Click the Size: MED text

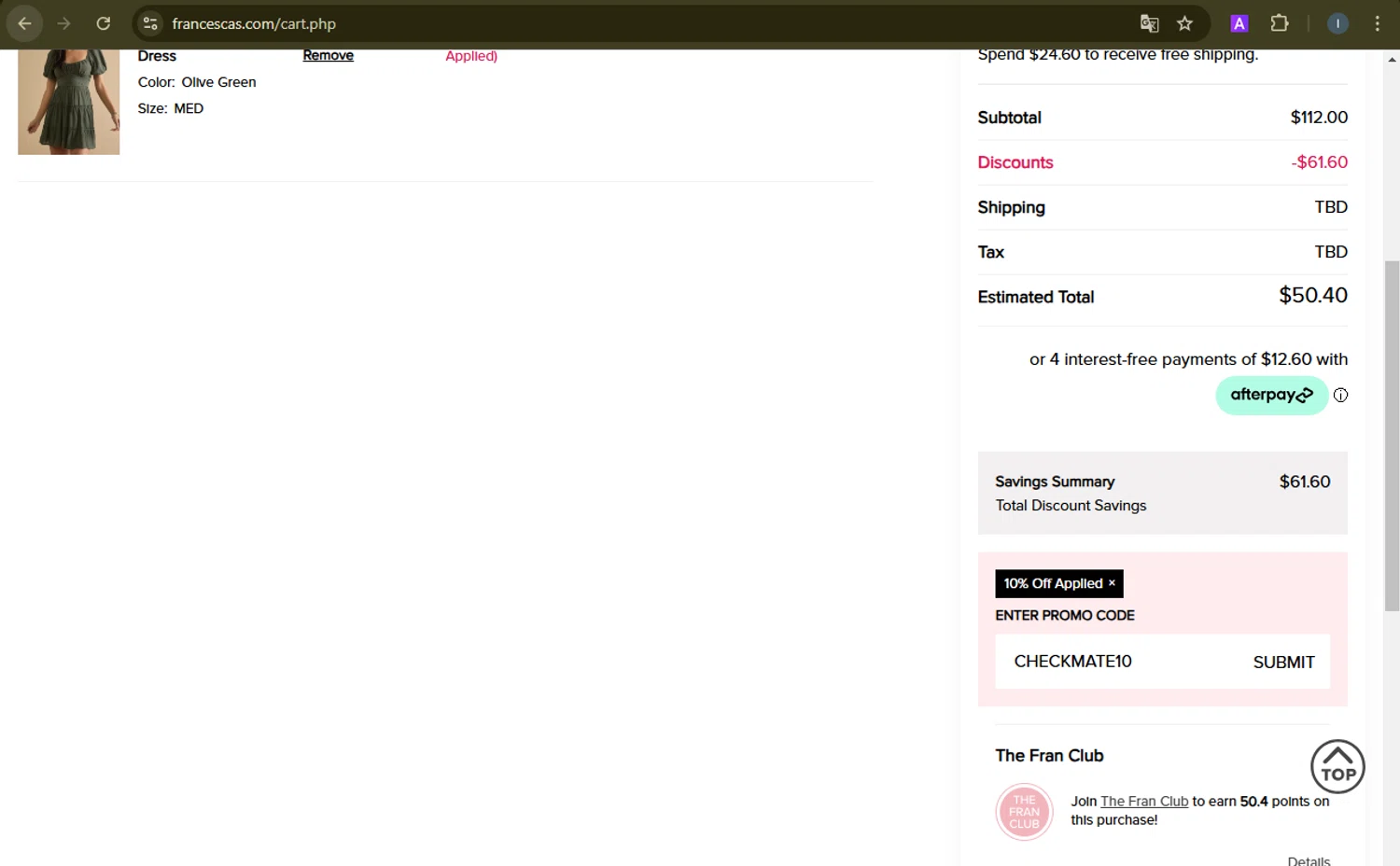(171, 108)
